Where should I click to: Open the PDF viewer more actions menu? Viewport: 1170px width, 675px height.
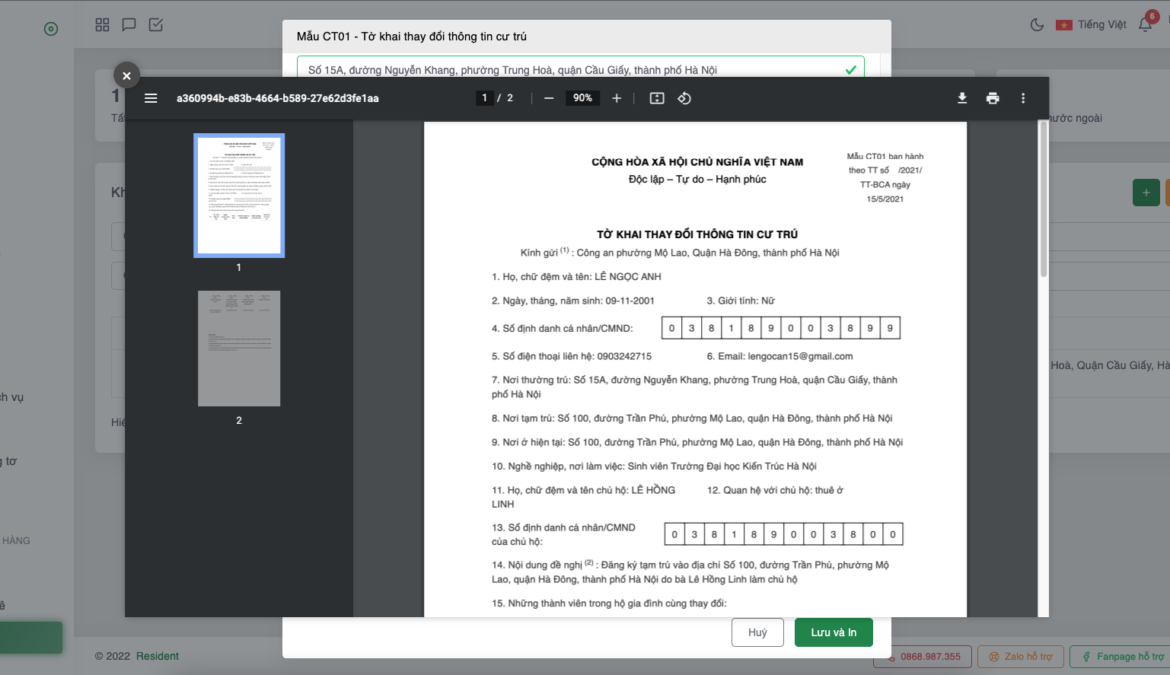(x=1023, y=98)
